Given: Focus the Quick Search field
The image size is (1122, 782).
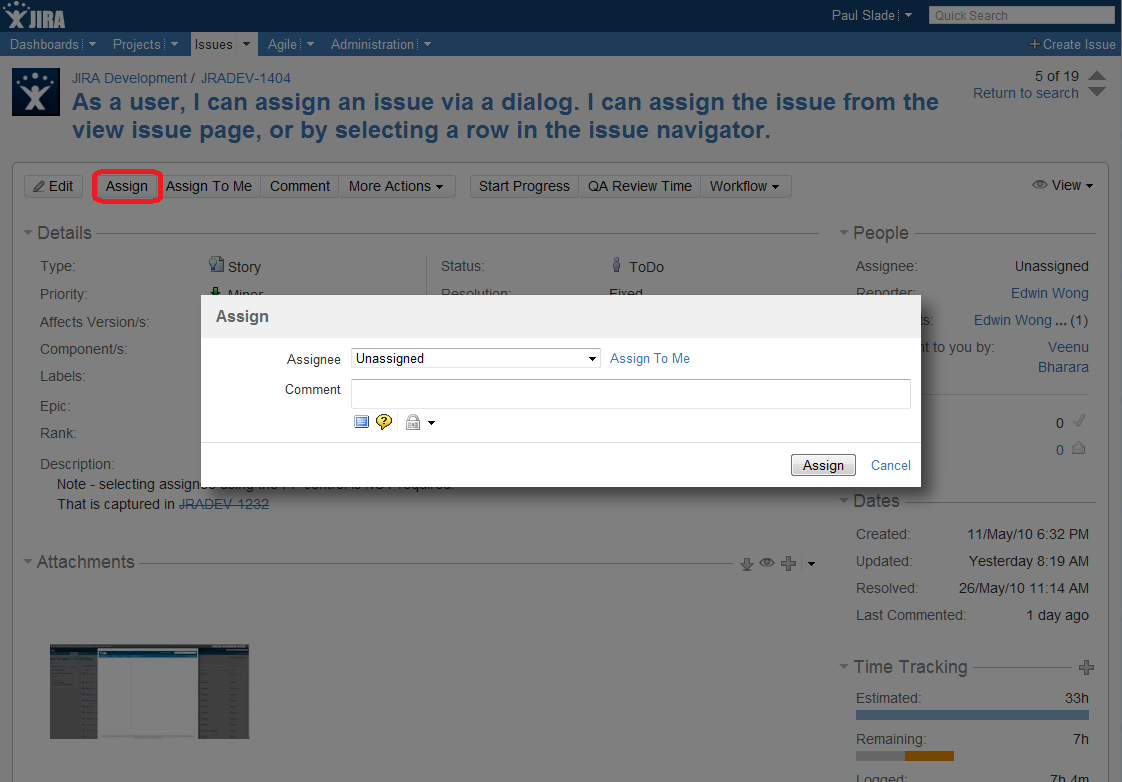Looking at the screenshot, I should [1022, 15].
